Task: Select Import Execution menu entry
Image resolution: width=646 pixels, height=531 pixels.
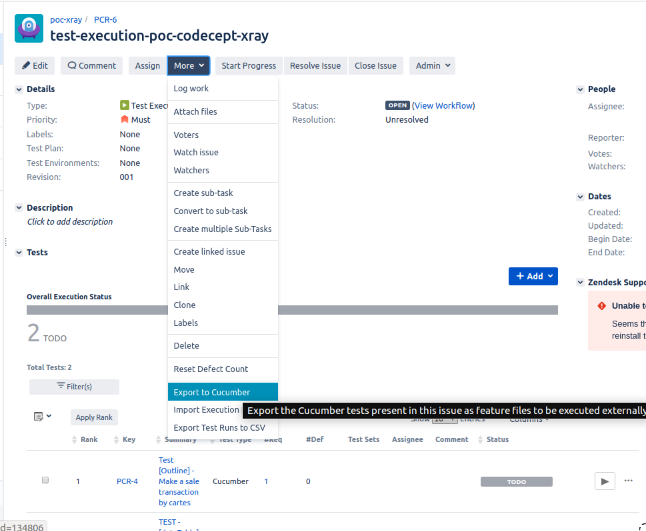Action: [x=205, y=410]
